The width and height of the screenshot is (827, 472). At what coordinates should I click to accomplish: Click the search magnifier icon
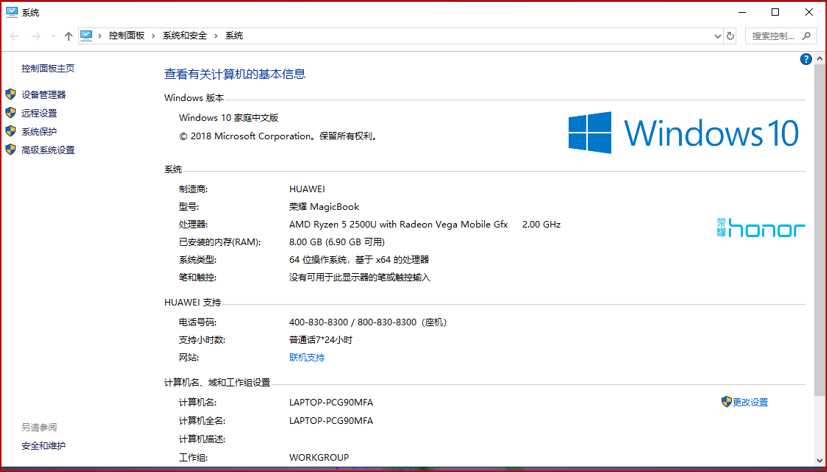(806, 36)
